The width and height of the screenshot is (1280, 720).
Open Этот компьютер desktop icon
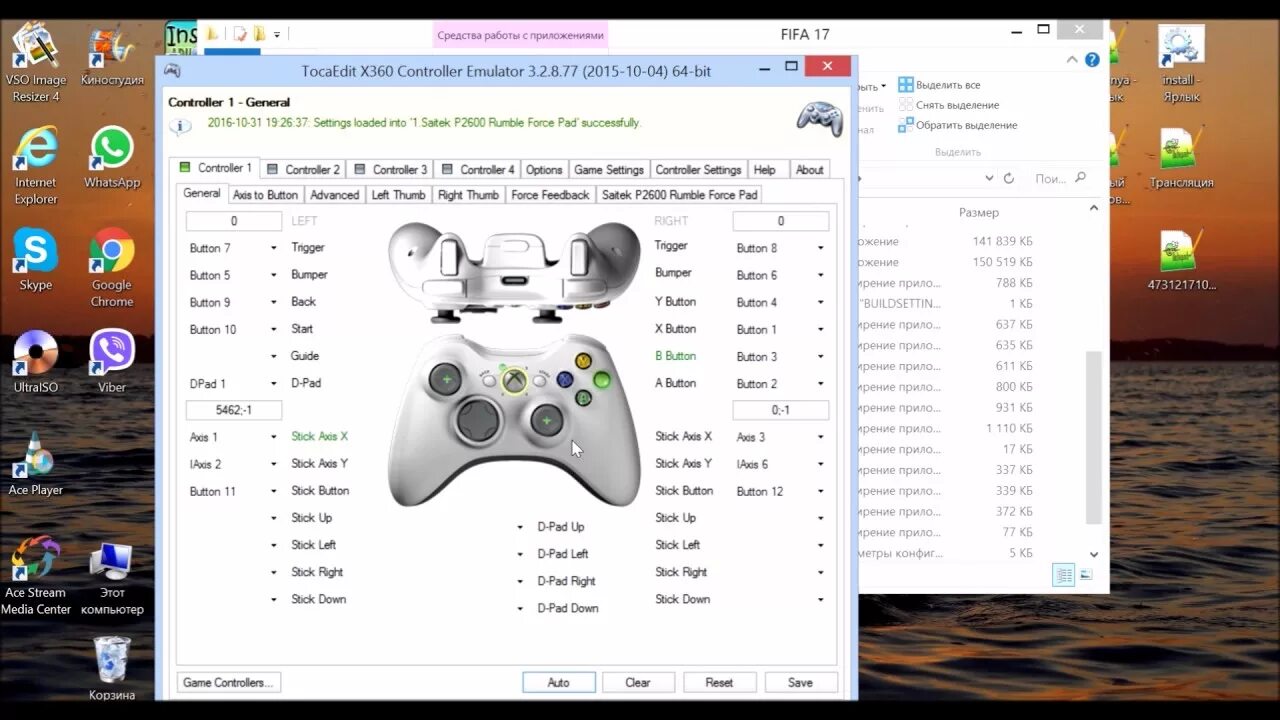(112, 578)
